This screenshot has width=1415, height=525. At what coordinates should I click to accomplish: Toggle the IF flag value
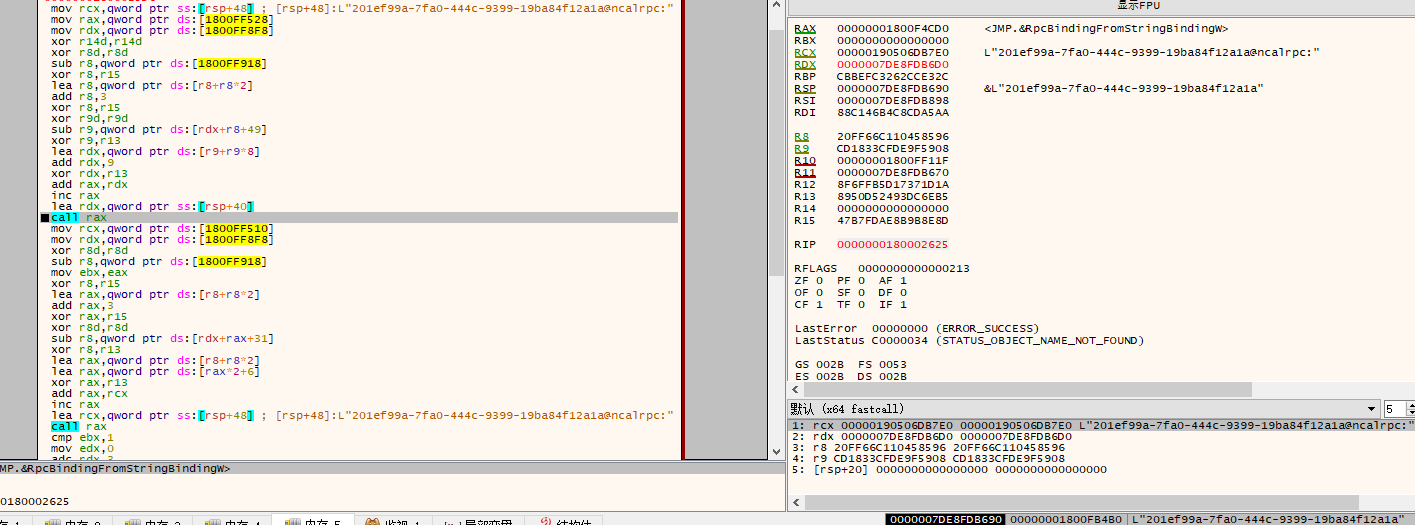903,304
